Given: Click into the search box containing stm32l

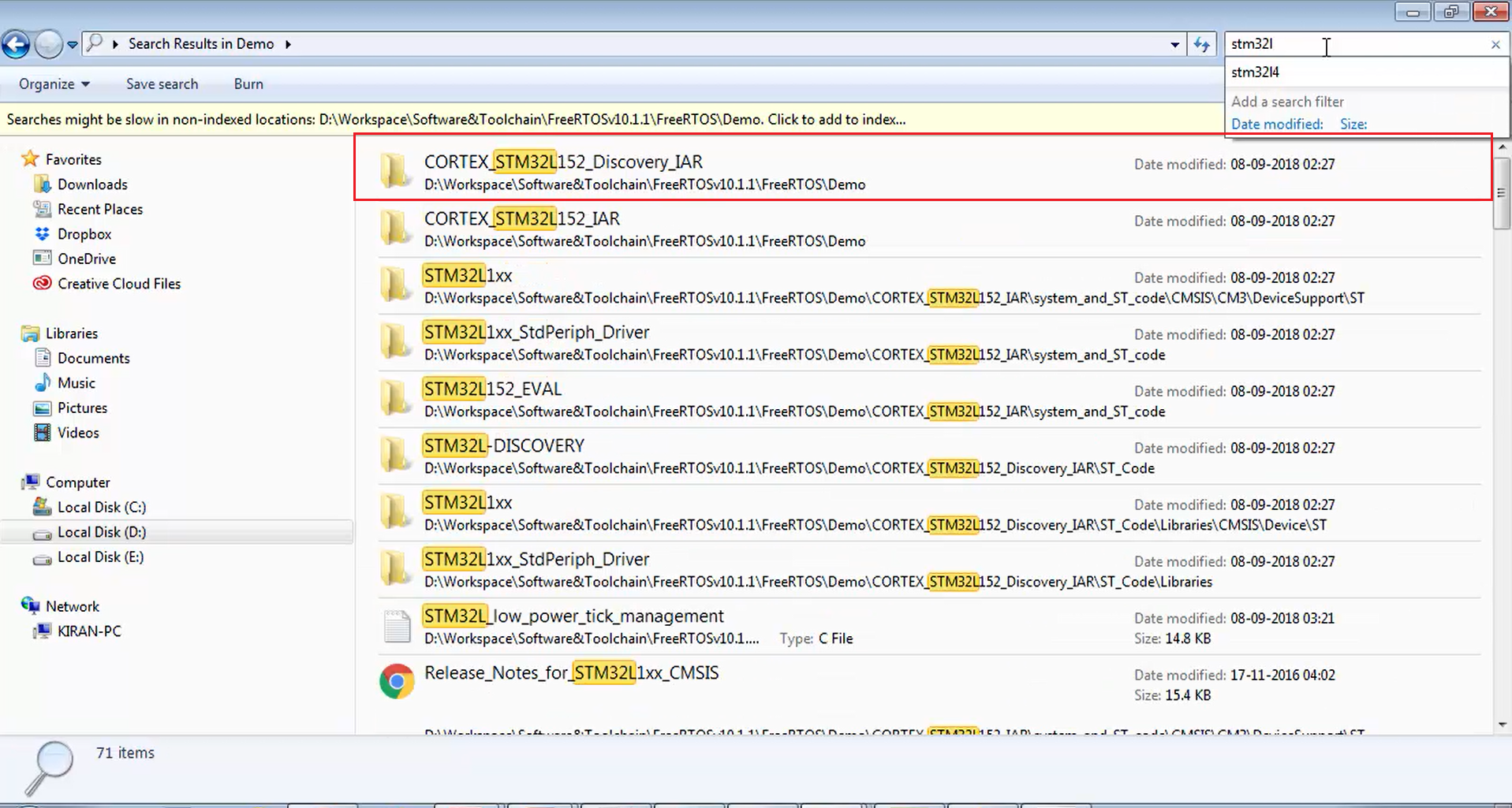Looking at the screenshot, I should [1357, 44].
